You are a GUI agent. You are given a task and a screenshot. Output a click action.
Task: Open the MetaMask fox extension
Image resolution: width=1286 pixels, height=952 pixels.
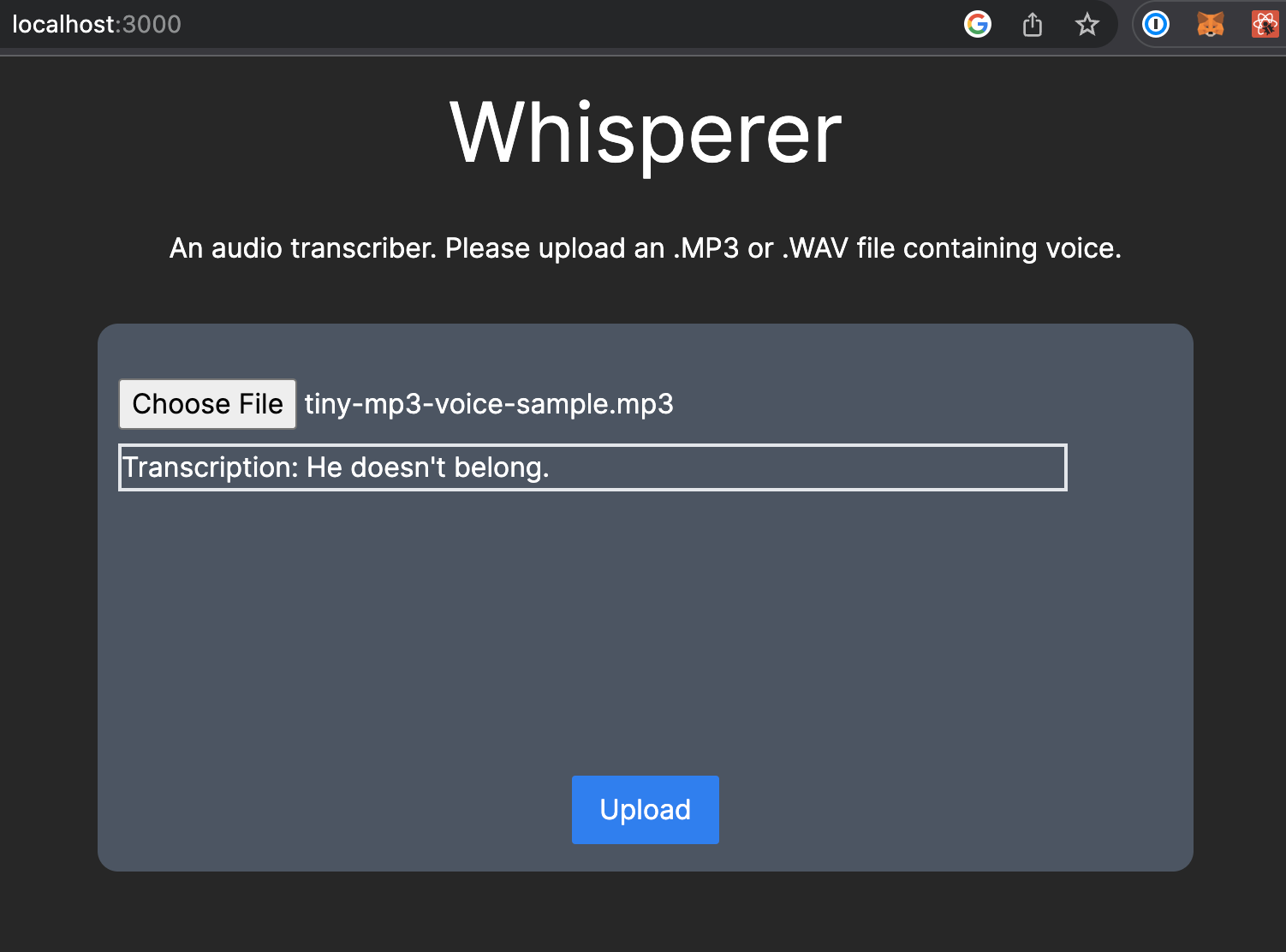click(x=1211, y=23)
